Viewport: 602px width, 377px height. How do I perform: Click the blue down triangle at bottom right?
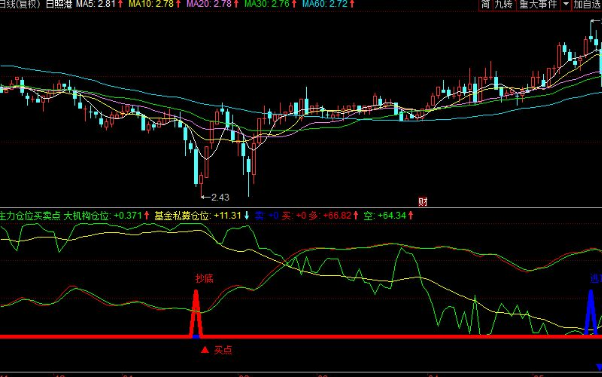[599, 367]
